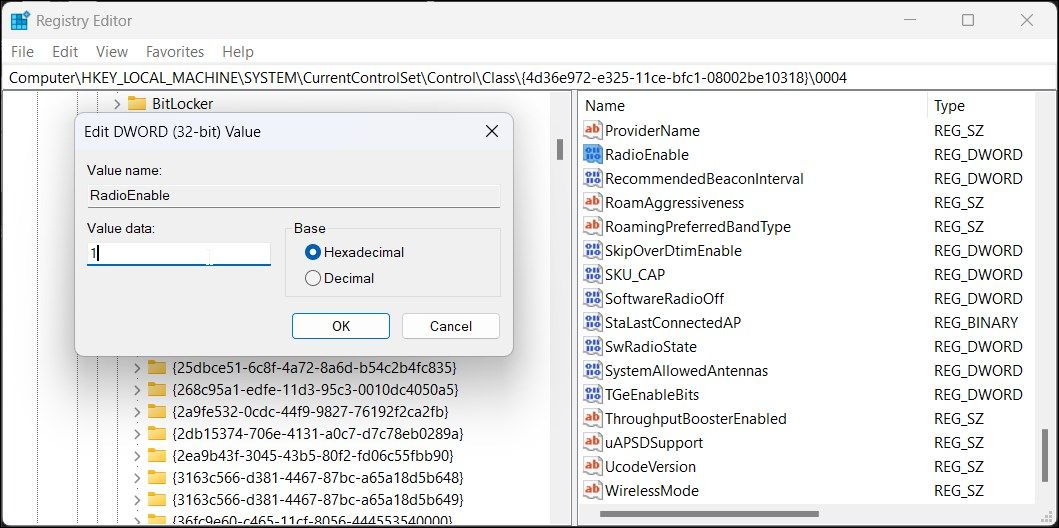
Task: Cancel the Edit DWORD dialog
Action: pyautogui.click(x=450, y=326)
